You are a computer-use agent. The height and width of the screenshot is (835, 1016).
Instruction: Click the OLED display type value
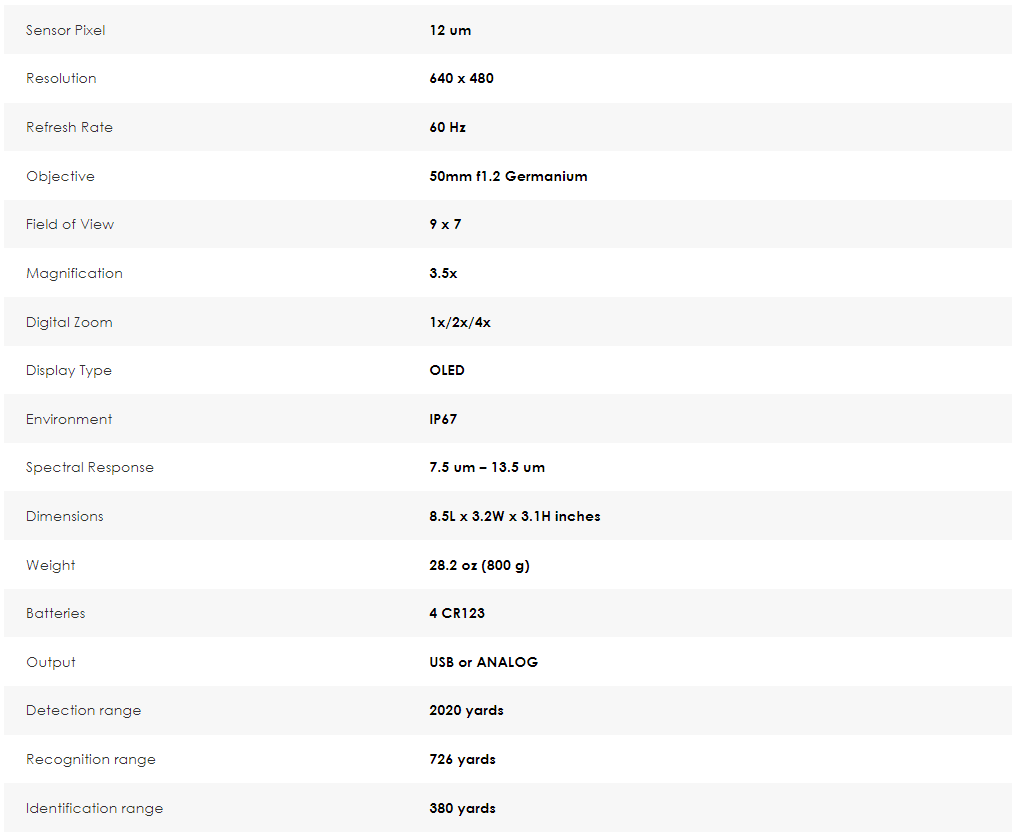click(x=447, y=371)
